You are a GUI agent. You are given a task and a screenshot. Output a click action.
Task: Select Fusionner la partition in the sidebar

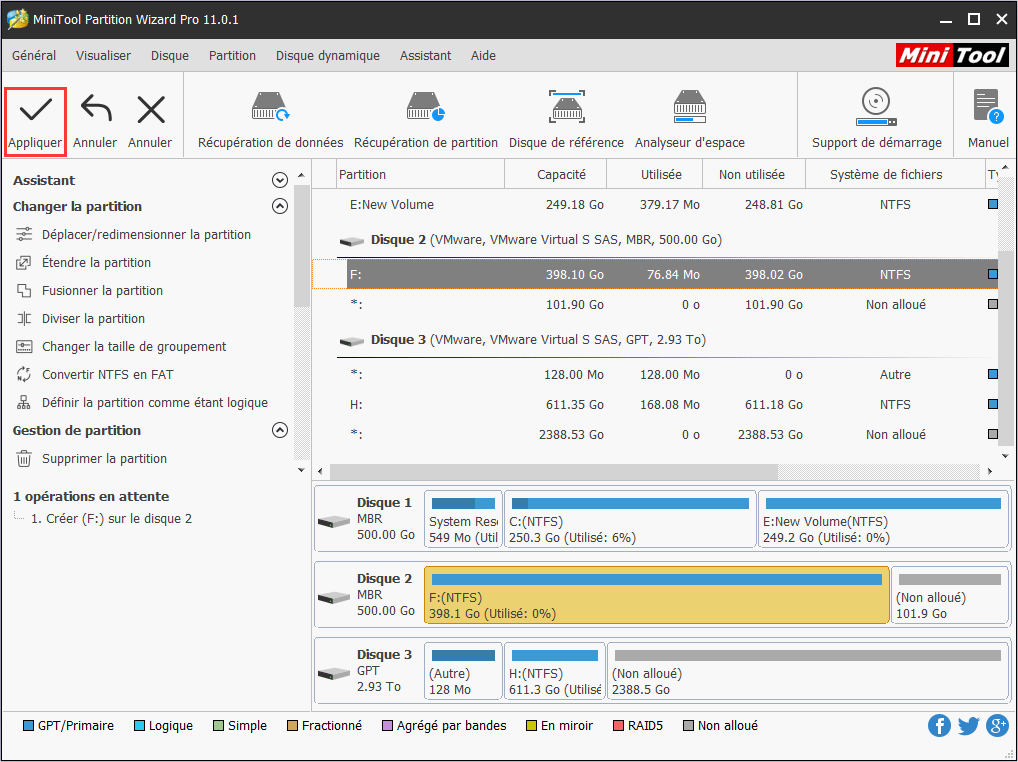click(x=100, y=289)
